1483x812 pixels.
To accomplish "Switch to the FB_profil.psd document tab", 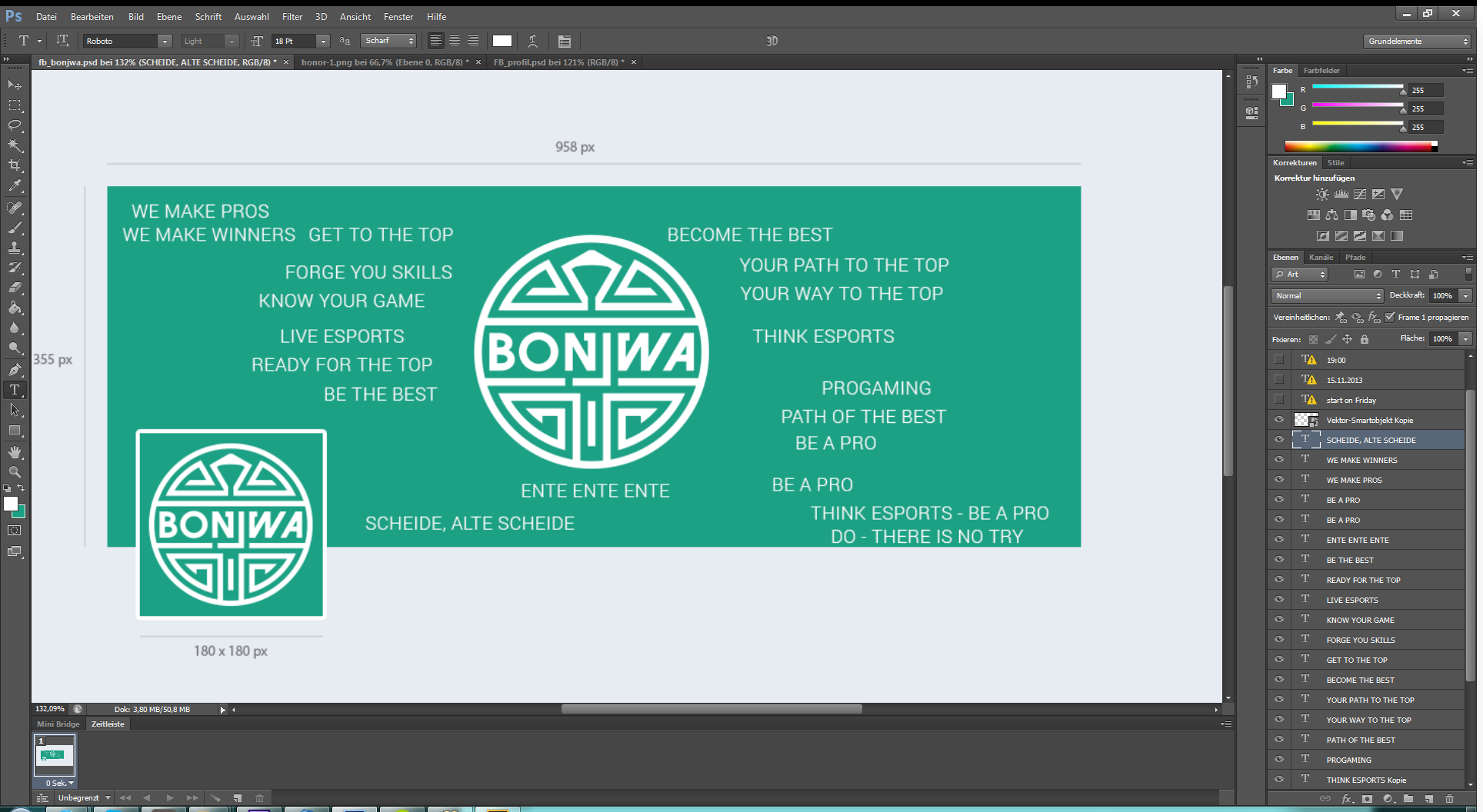I will pyautogui.click(x=558, y=62).
